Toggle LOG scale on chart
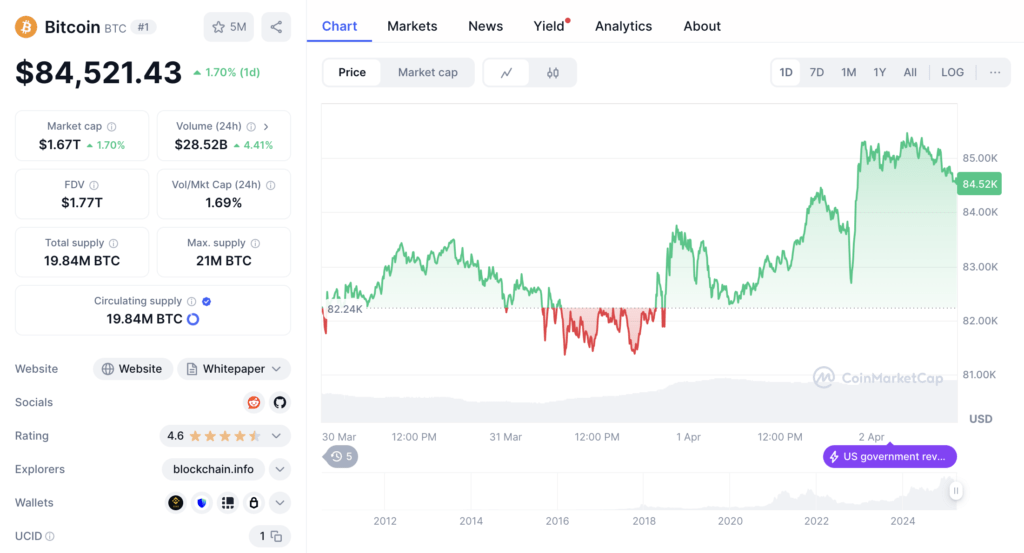This screenshot has width=1024, height=553. click(952, 72)
